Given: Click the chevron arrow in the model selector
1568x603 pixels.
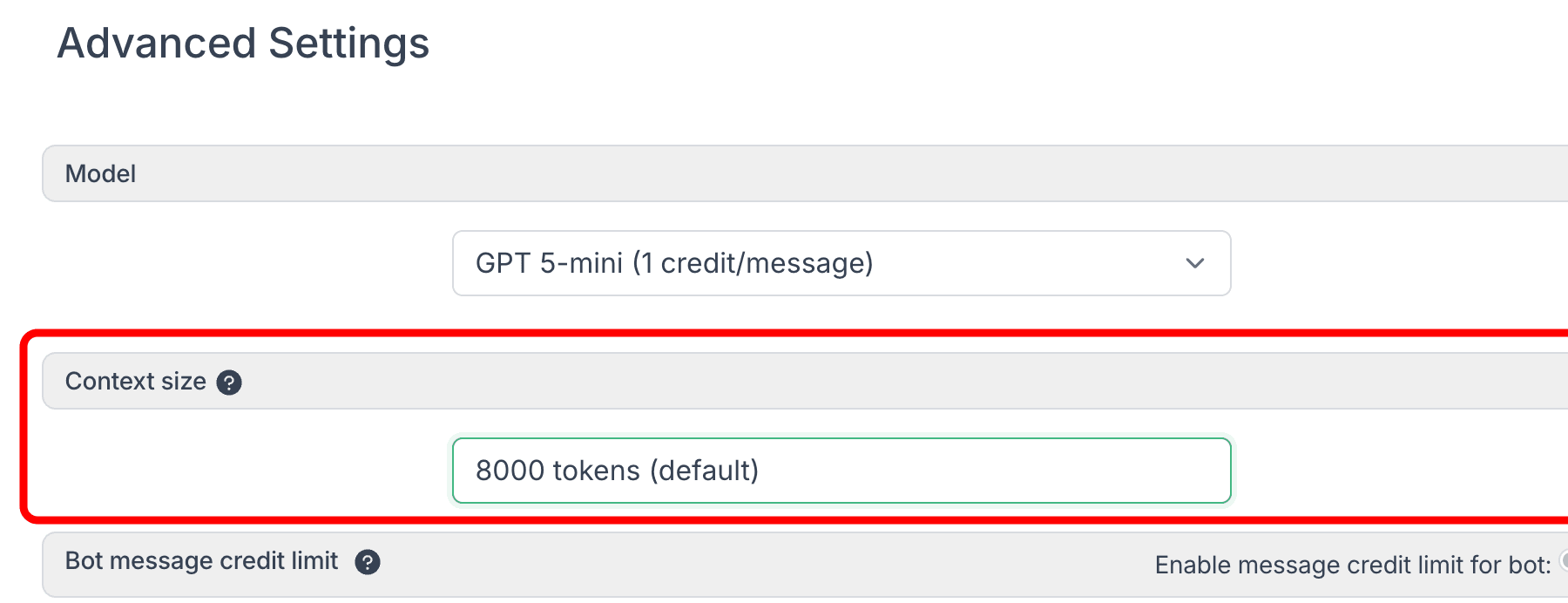Looking at the screenshot, I should point(1194,263).
